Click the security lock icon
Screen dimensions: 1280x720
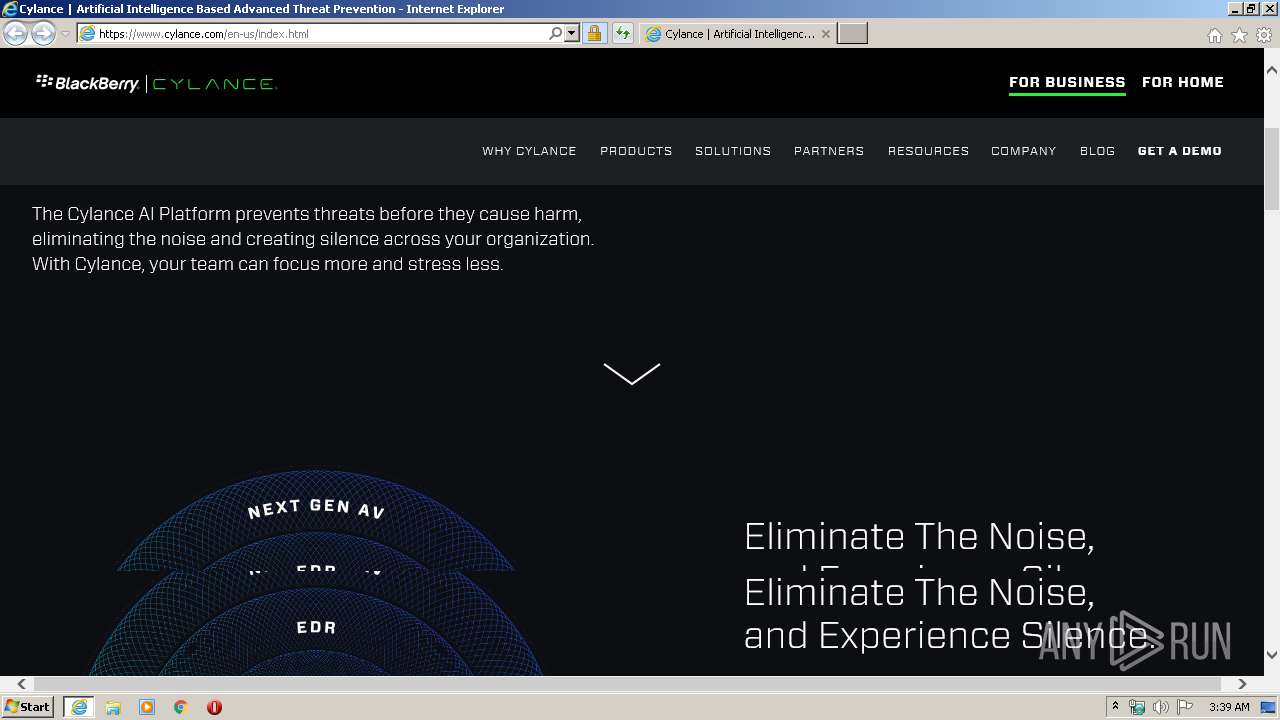point(594,33)
